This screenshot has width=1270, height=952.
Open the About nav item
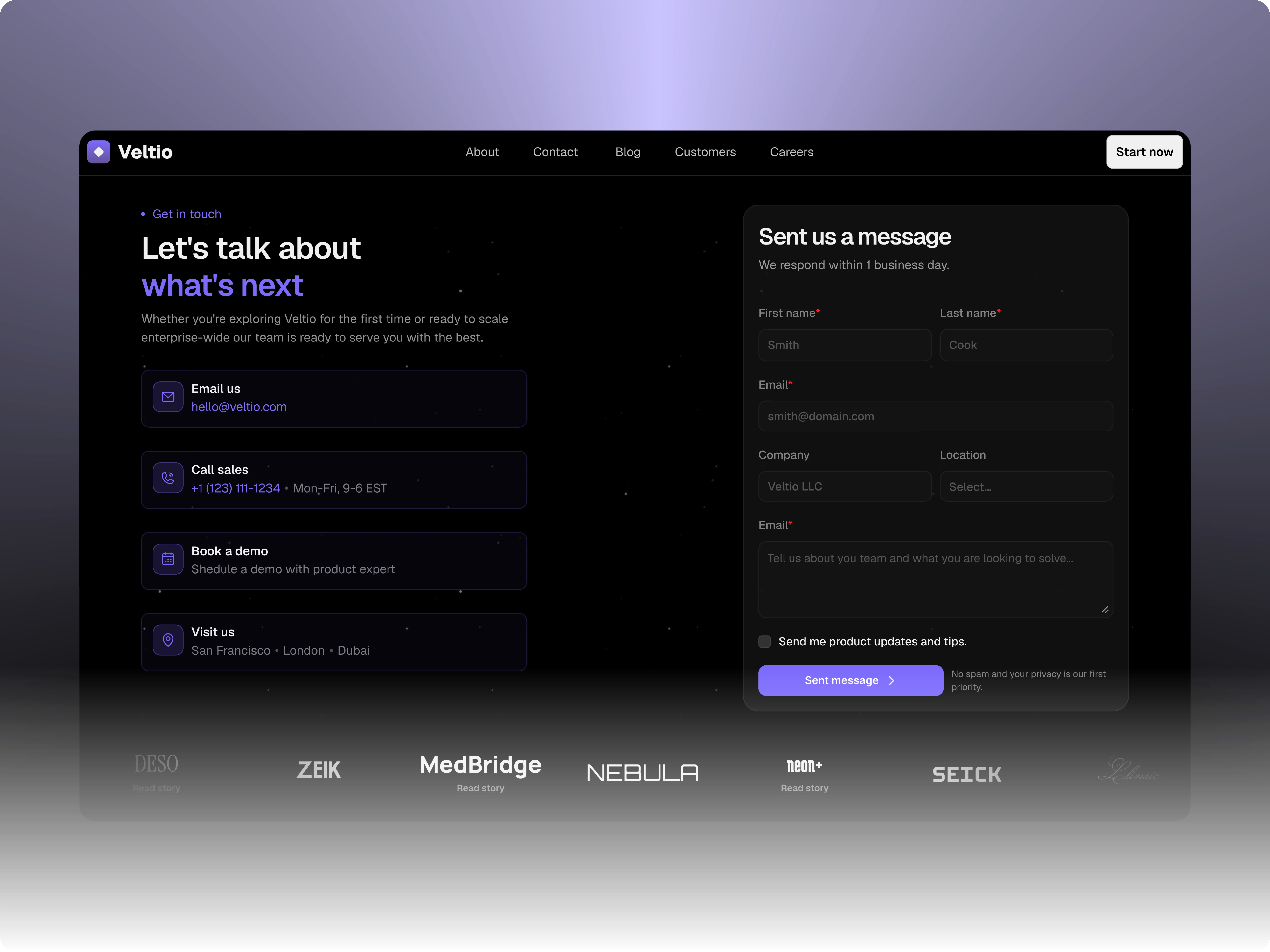[x=482, y=152]
